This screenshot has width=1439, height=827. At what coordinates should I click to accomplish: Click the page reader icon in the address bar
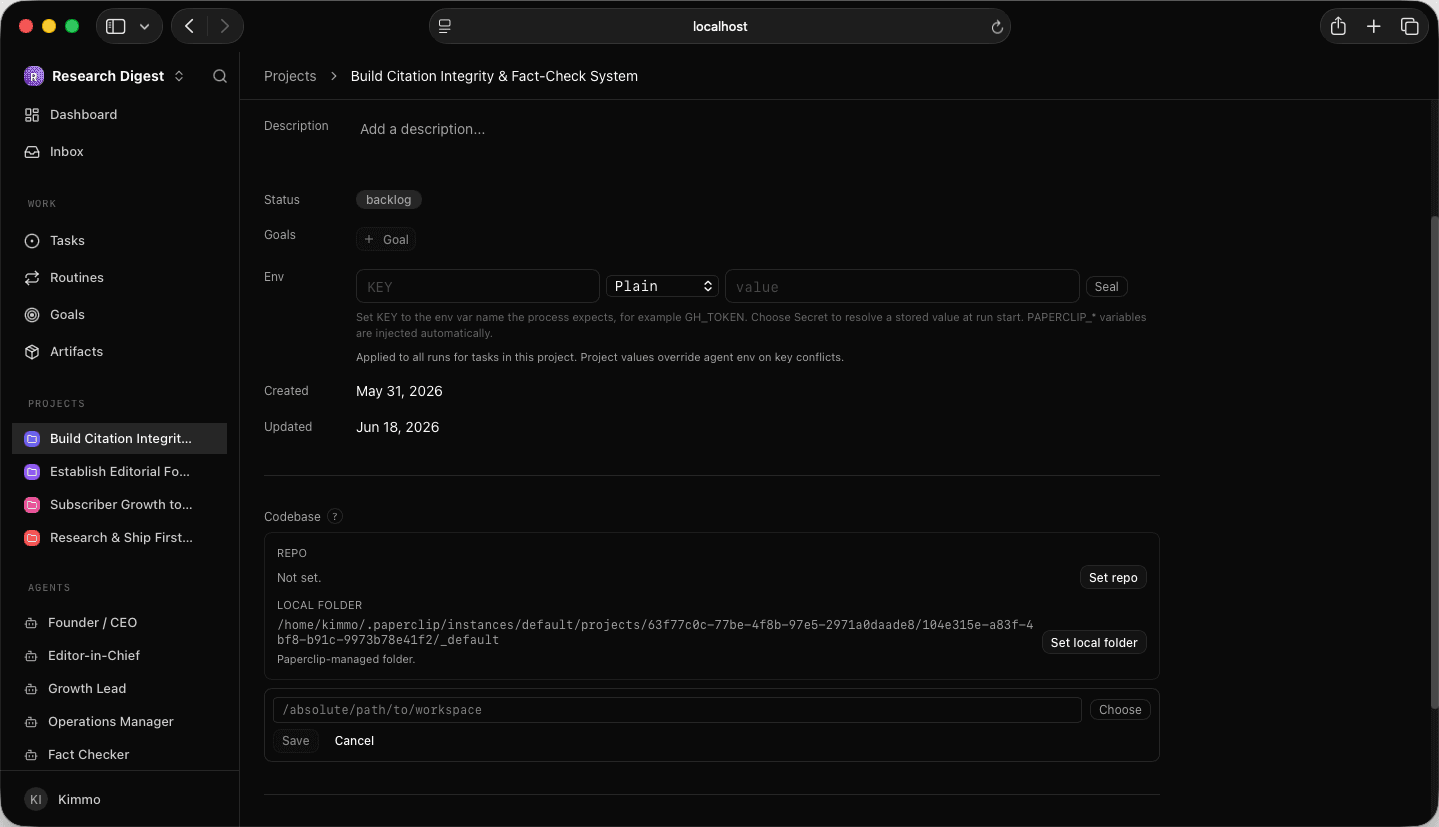click(x=445, y=27)
